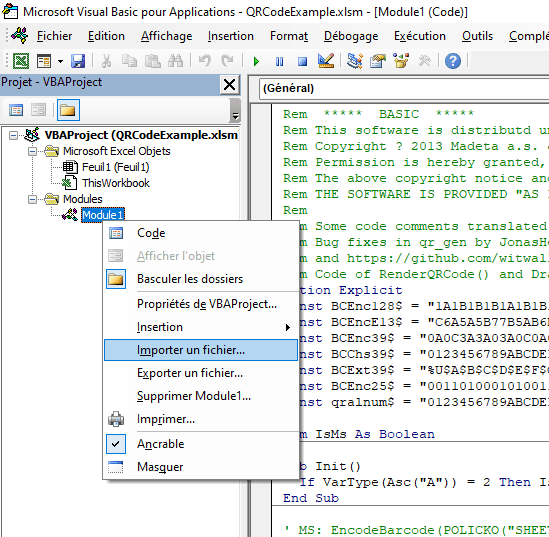Collapse the Microsoft Excel Objets folder
The width and height of the screenshot is (549, 537).
[32, 152]
